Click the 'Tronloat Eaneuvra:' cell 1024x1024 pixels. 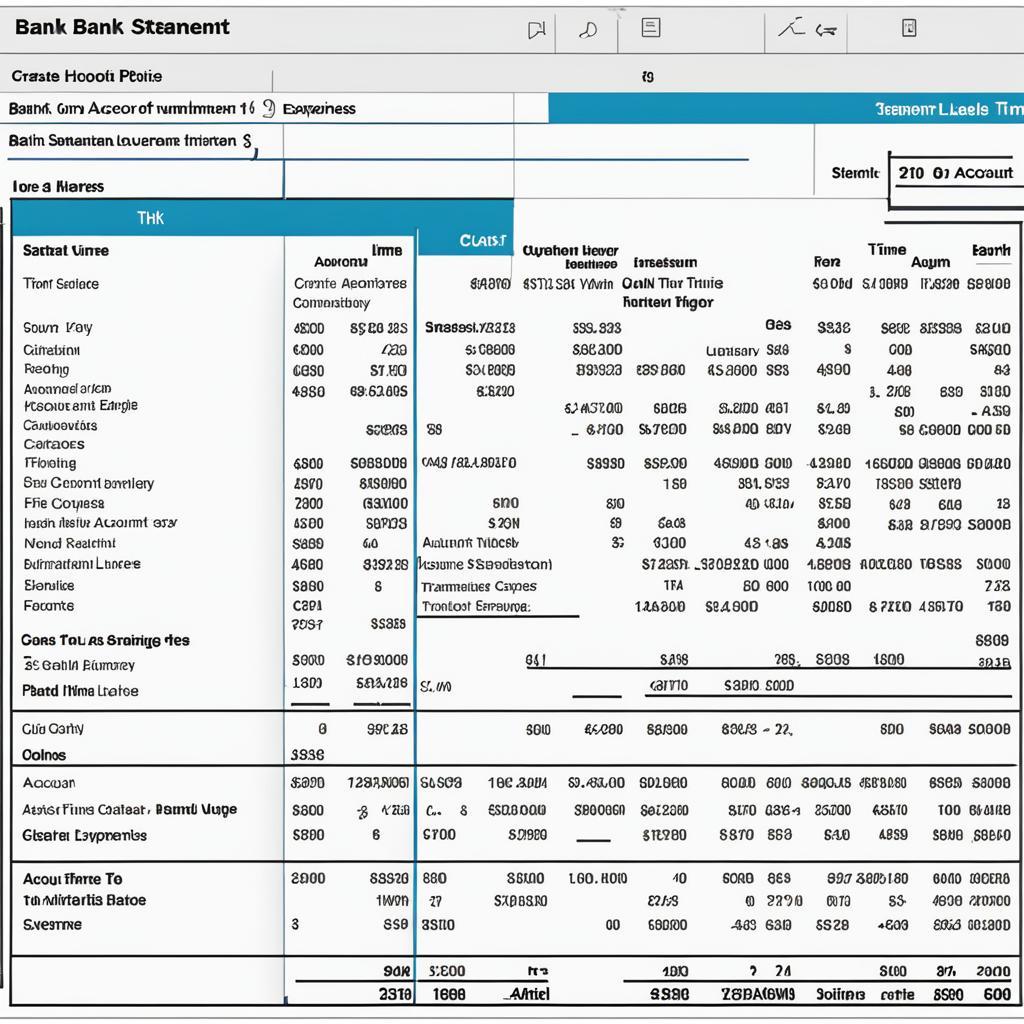tap(476, 607)
